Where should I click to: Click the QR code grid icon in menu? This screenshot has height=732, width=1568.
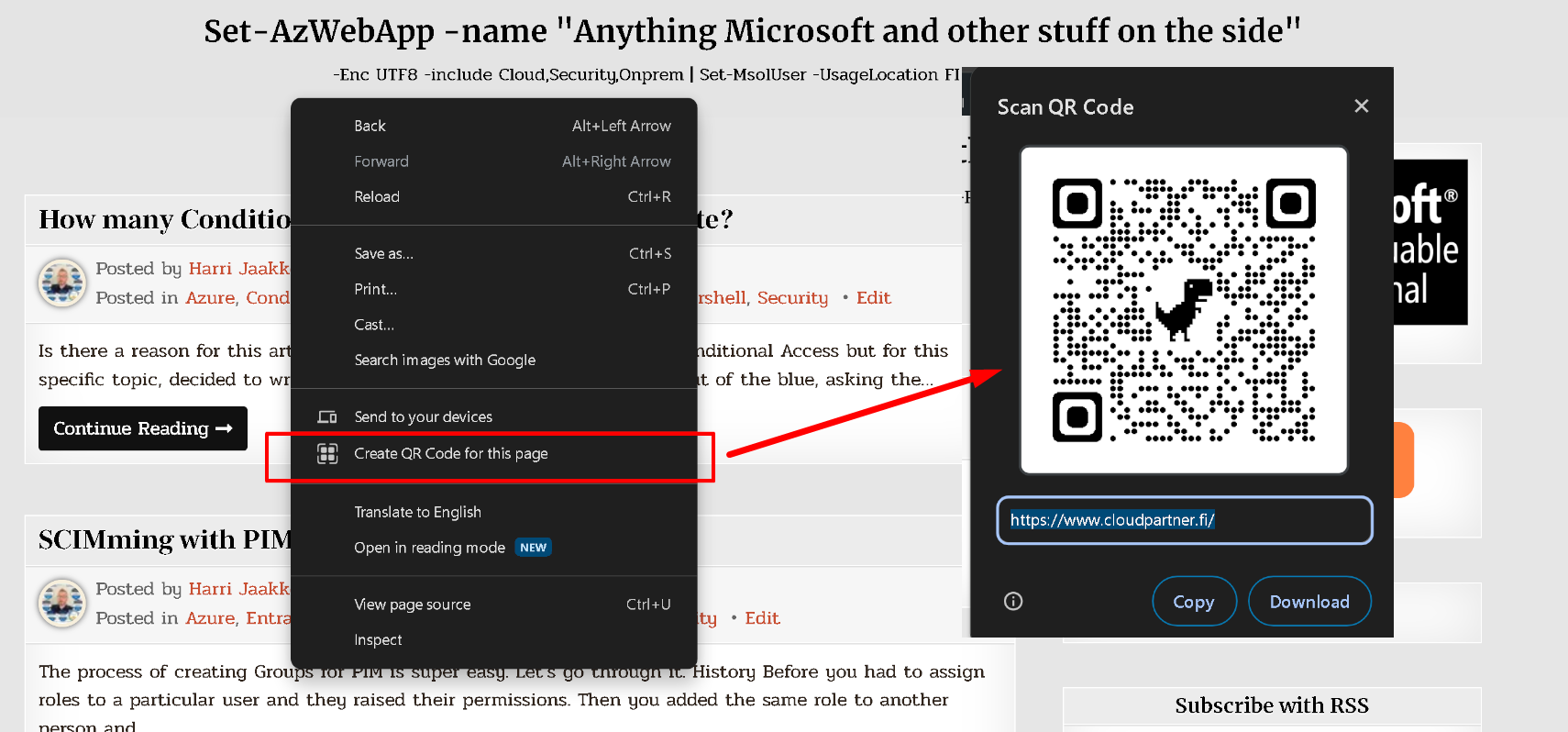[327, 453]
